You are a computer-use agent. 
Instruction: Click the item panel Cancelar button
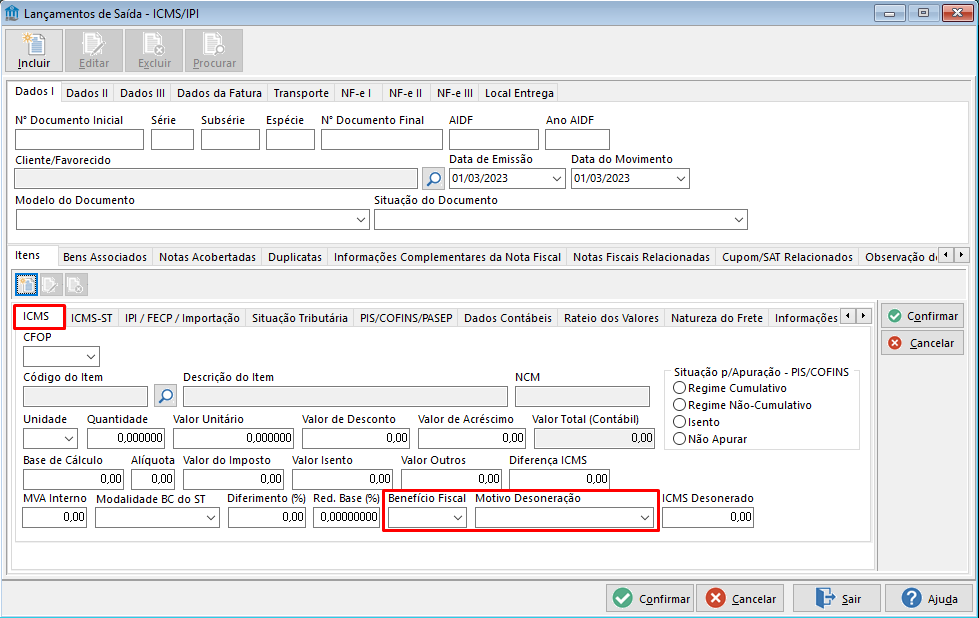pos(922,343)
